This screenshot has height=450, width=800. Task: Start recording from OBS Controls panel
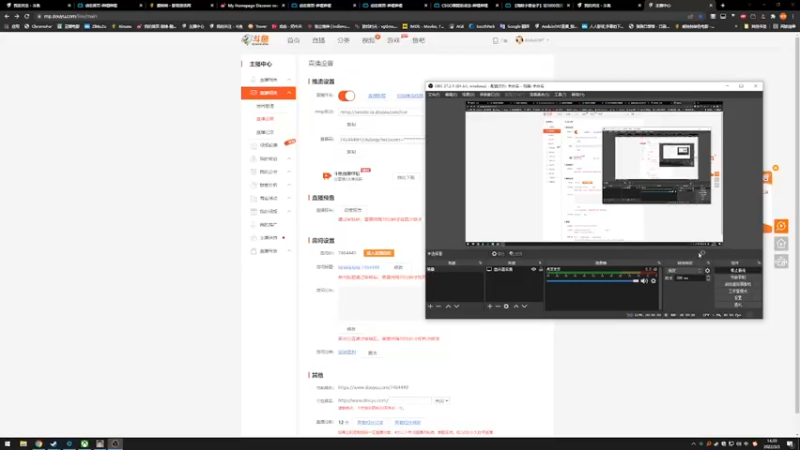pyautogui.click(x=738, y=277)
